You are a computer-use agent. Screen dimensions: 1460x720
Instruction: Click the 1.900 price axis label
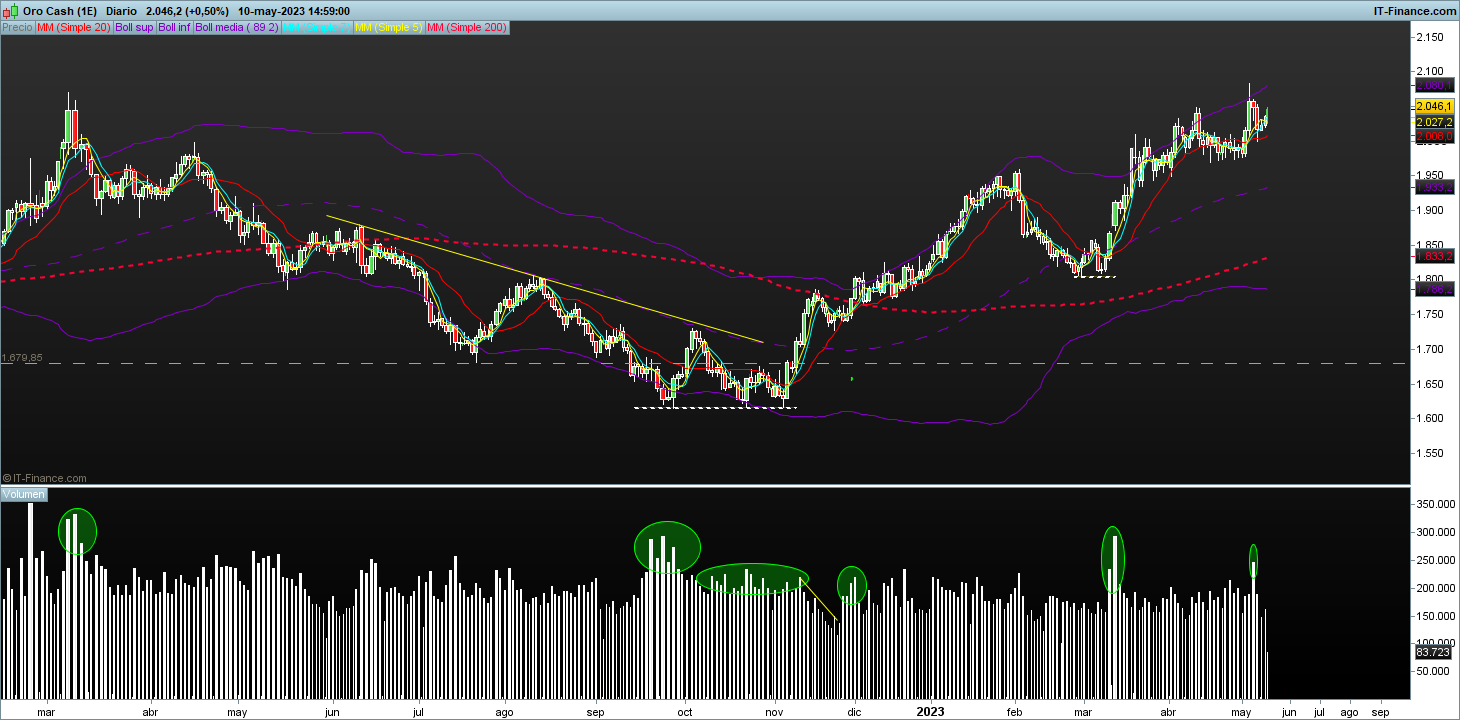[x=1430, y=210]
